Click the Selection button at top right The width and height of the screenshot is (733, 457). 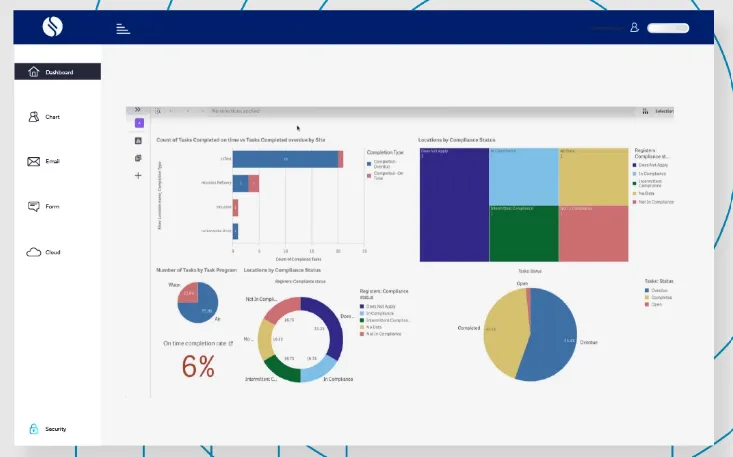click(x=664, y=111)
